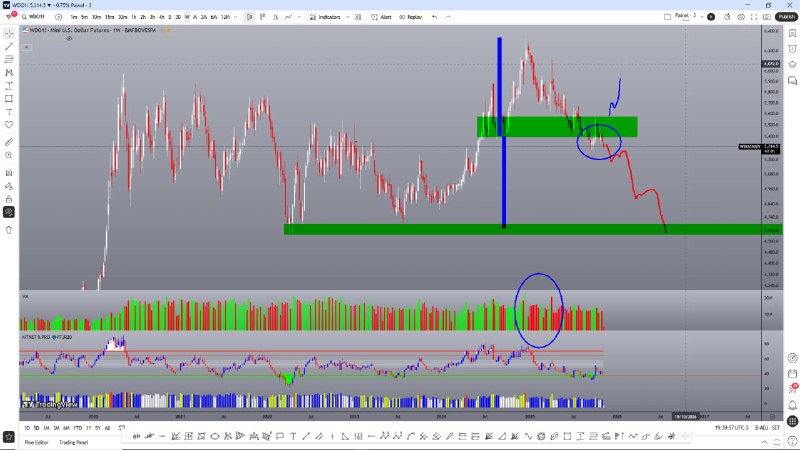The width and height of the screenshot is (800, 450).
Task: Click the undo arrow
Action: (434, 17)
